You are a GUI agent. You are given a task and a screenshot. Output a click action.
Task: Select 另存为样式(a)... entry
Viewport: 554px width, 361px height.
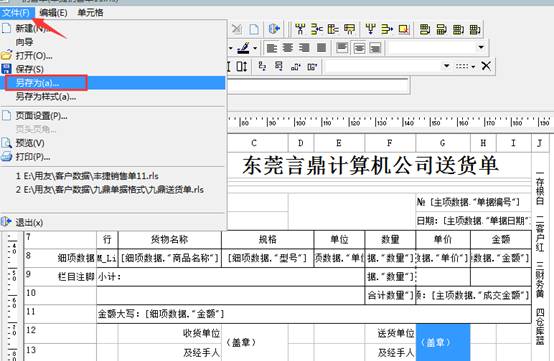pyautogui.click(x=46, y=96)
